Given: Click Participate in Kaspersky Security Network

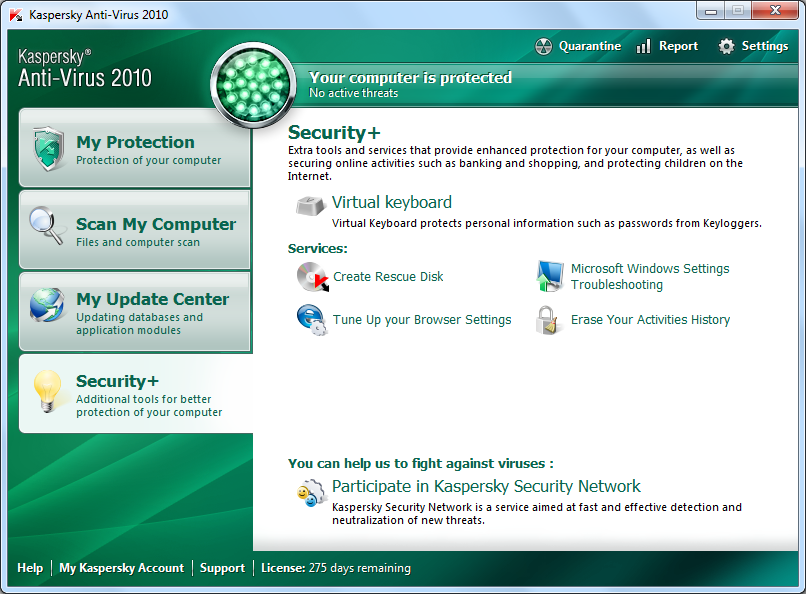Looking at the screenshot, I should [x=486, y=486].
